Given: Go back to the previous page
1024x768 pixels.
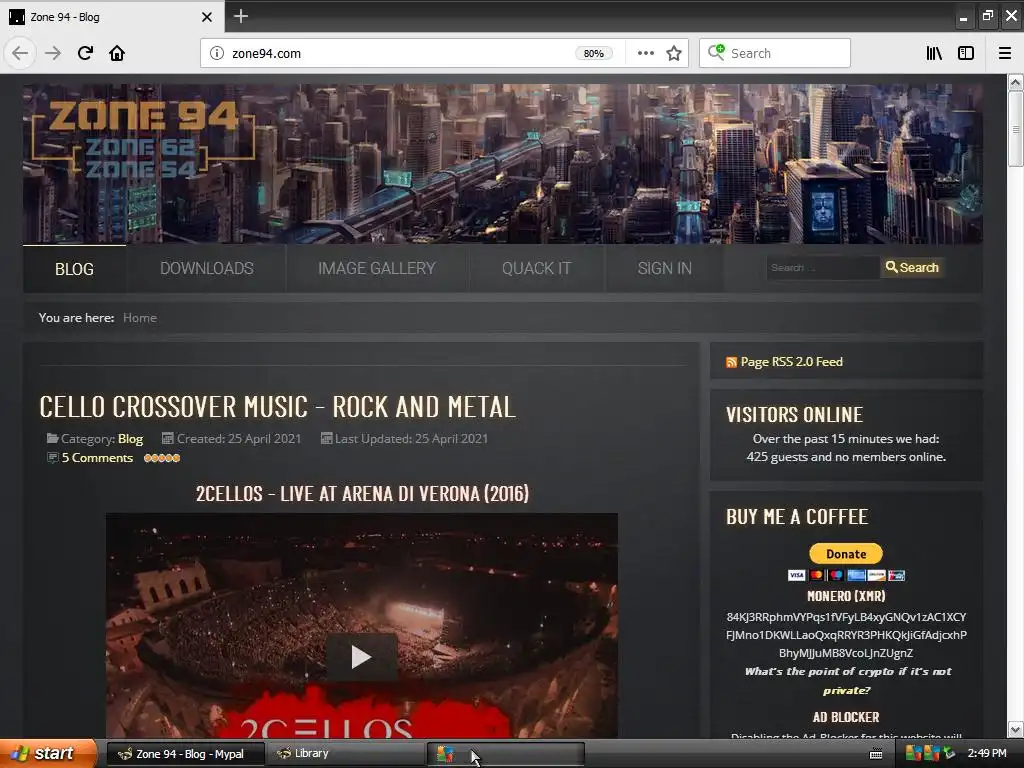Looking at the screenshot, I should click(x=20, y=53).
